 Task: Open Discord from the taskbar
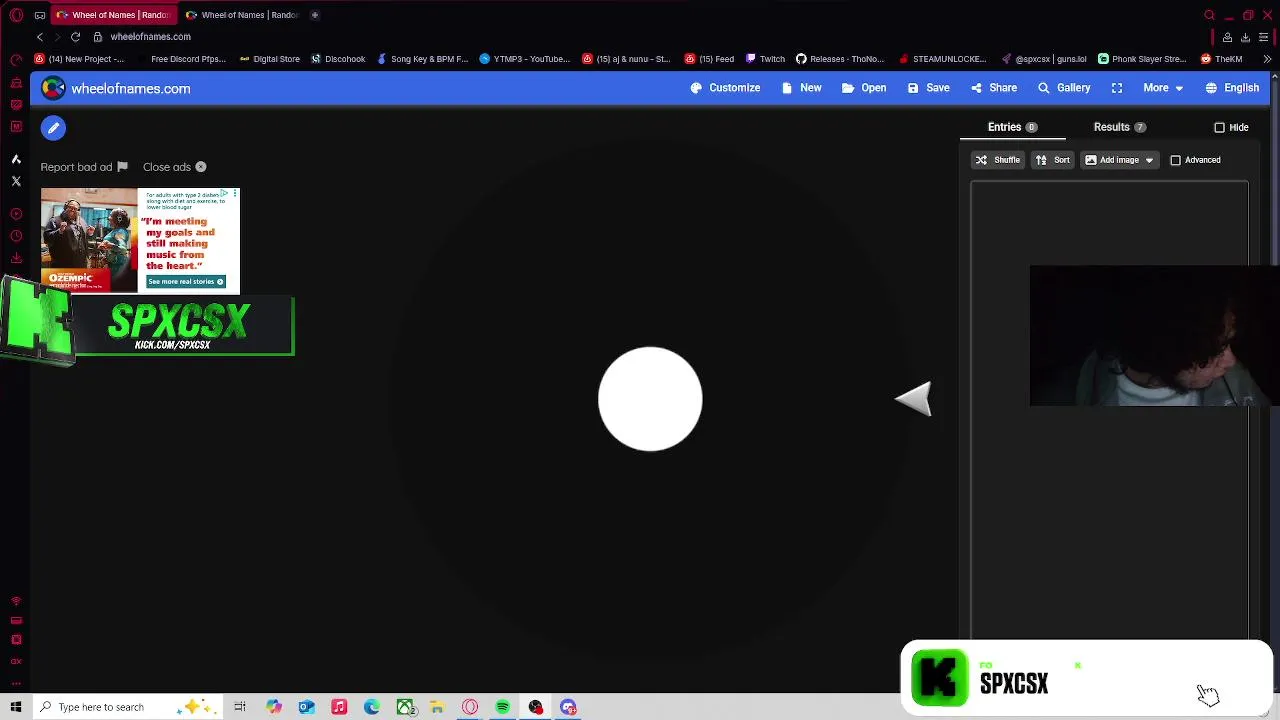568,707
